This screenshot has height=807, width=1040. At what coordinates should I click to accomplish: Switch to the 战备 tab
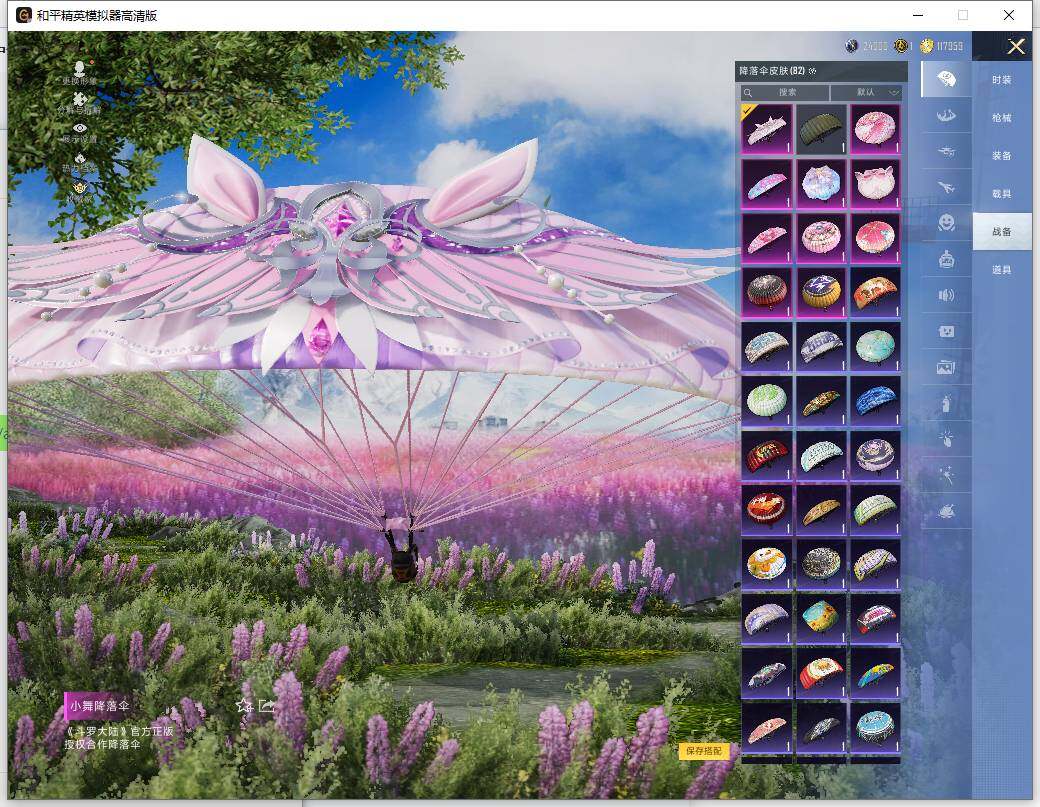1002,231
